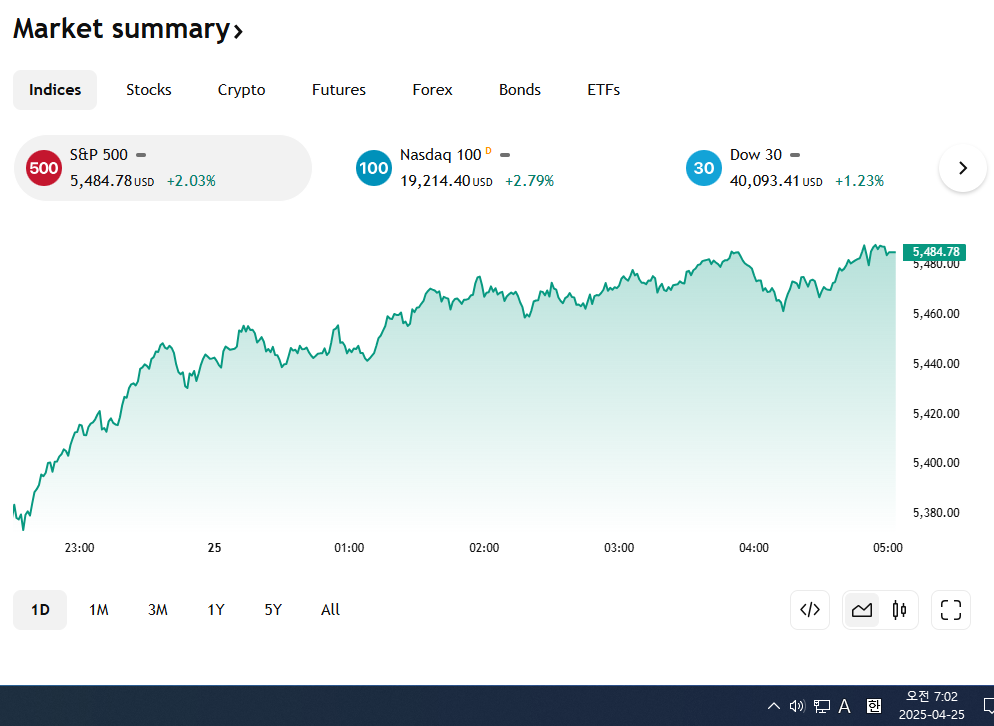Show next indices with the right arrow
Screen dimensions: 994x726
(963, 168)
